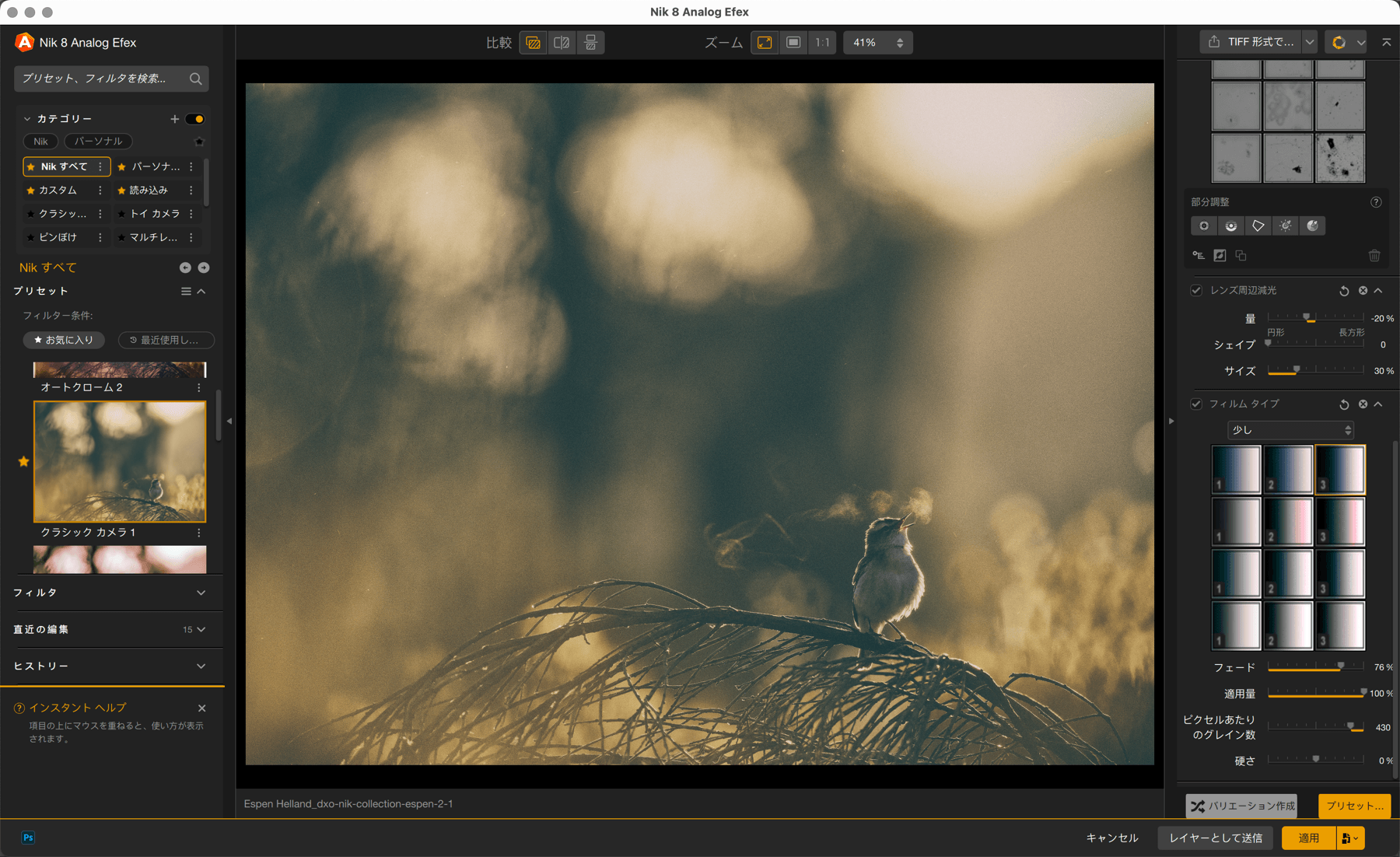Collapse the カテゴリー section chevron
Viewport: 1400px width, 857px height.
[27, 119]
